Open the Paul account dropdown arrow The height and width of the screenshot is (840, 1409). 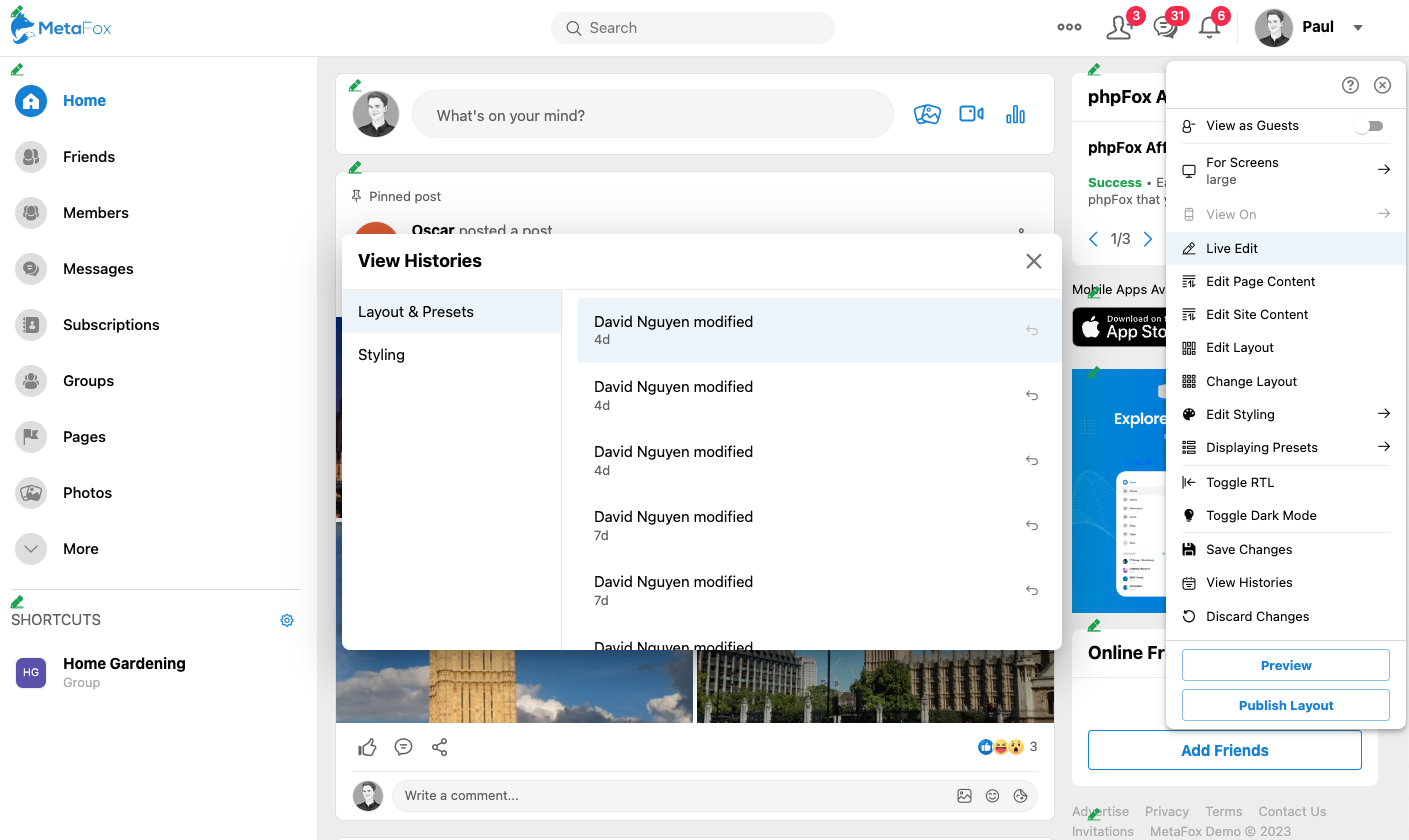click(1358, 28)
